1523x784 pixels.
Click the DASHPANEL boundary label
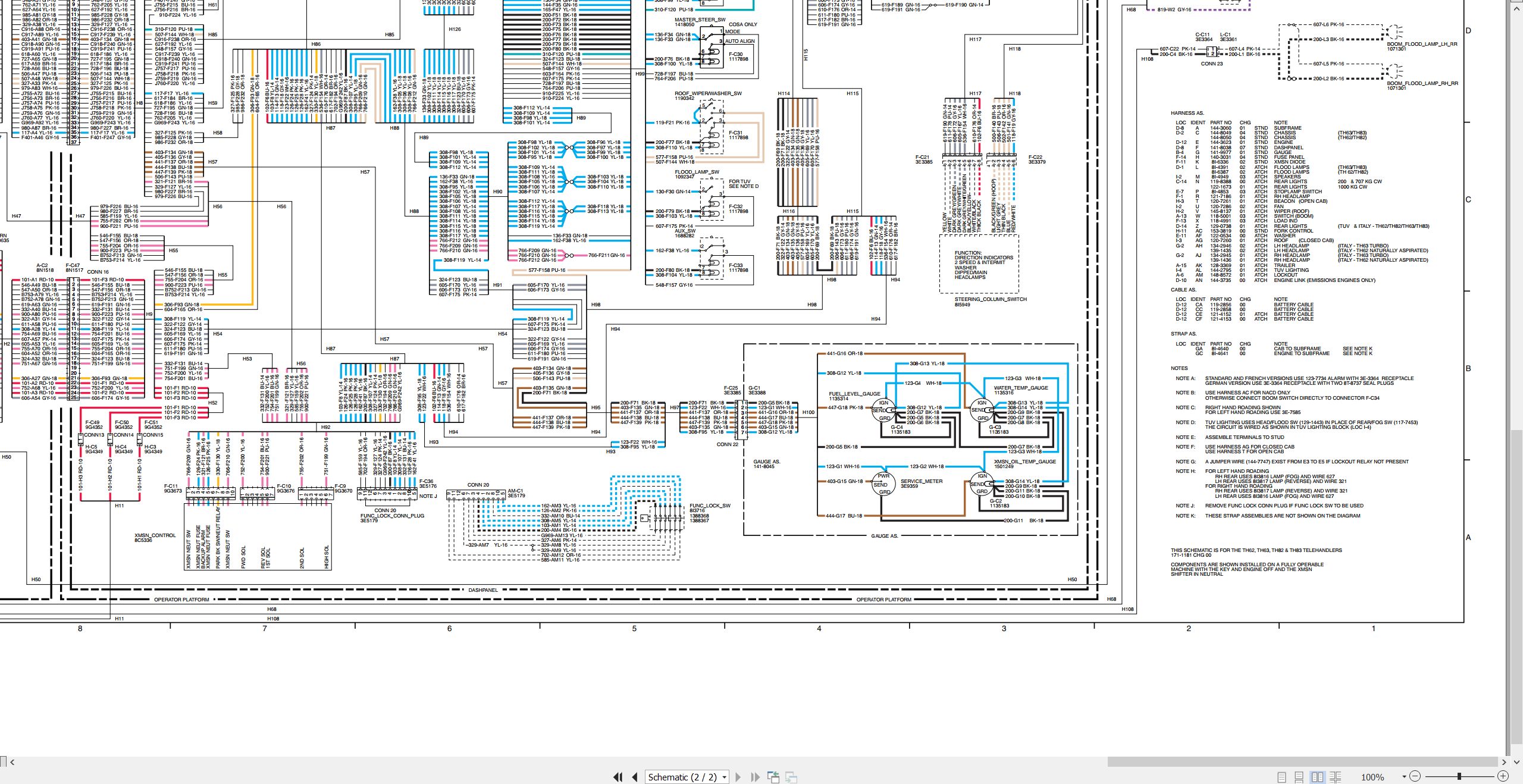pos(482,590)
